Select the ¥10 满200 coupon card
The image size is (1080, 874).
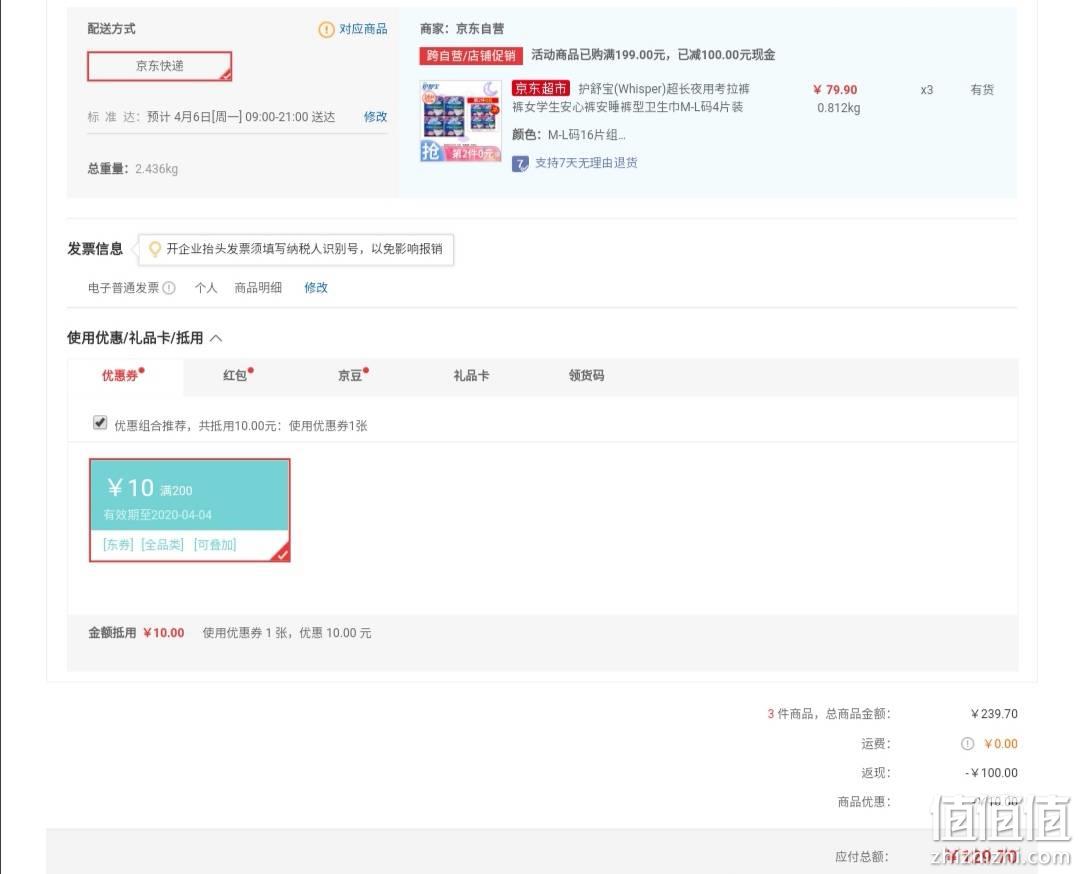click(x=190, y=510)
